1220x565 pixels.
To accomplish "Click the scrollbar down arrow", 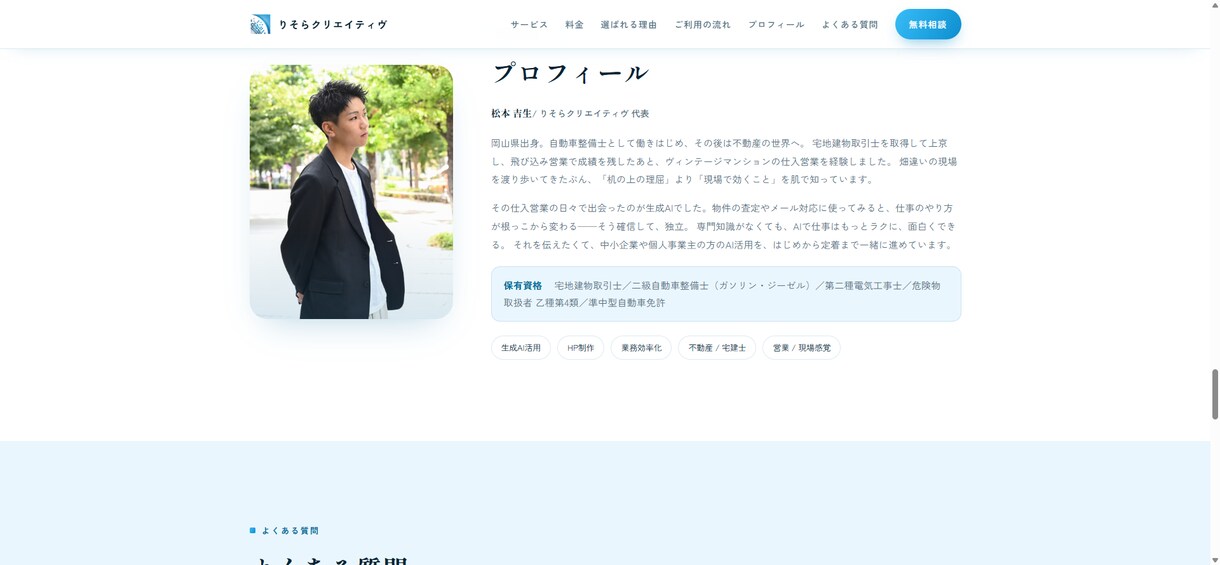I will tap(1215, 559).
